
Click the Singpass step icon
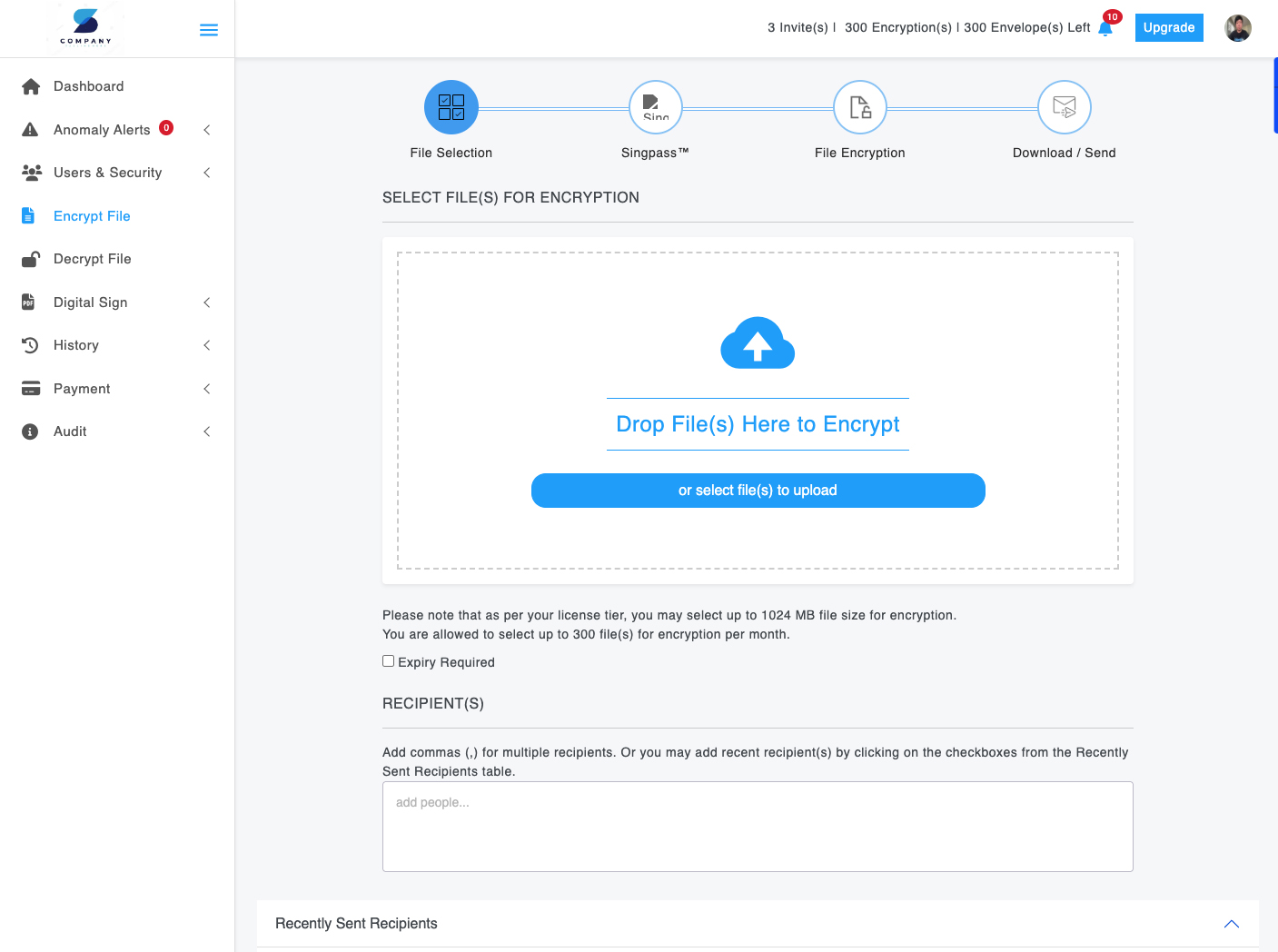(655, 107)
